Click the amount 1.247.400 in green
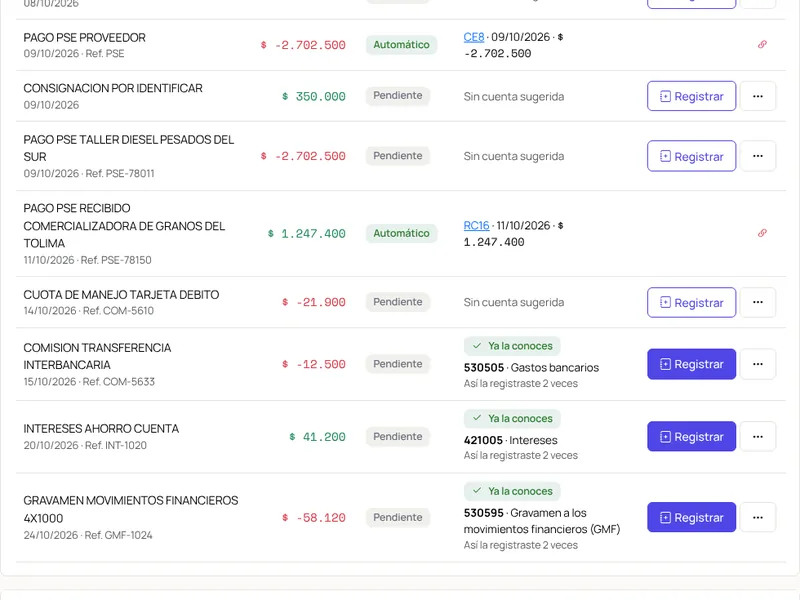 pyautogui.click(x=307, y=234)
